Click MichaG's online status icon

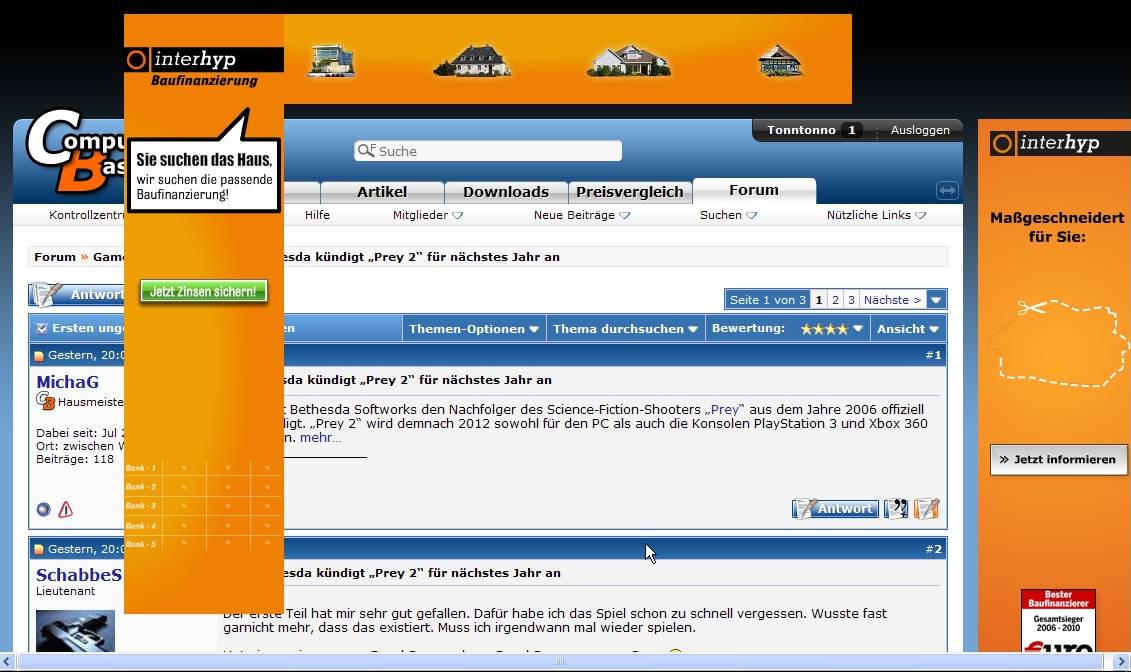(43, 509)
